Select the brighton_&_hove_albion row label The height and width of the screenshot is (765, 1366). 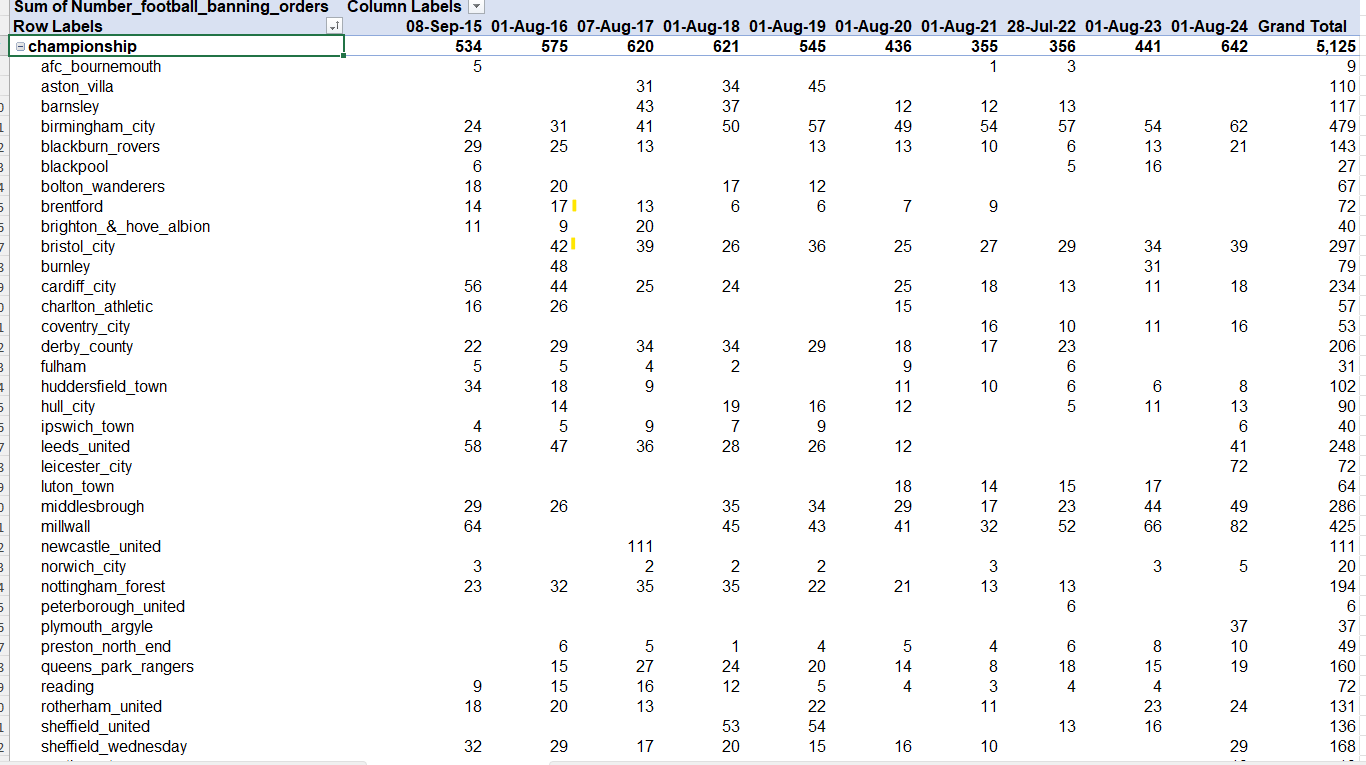pyautogui.click(x=125, y=227)
